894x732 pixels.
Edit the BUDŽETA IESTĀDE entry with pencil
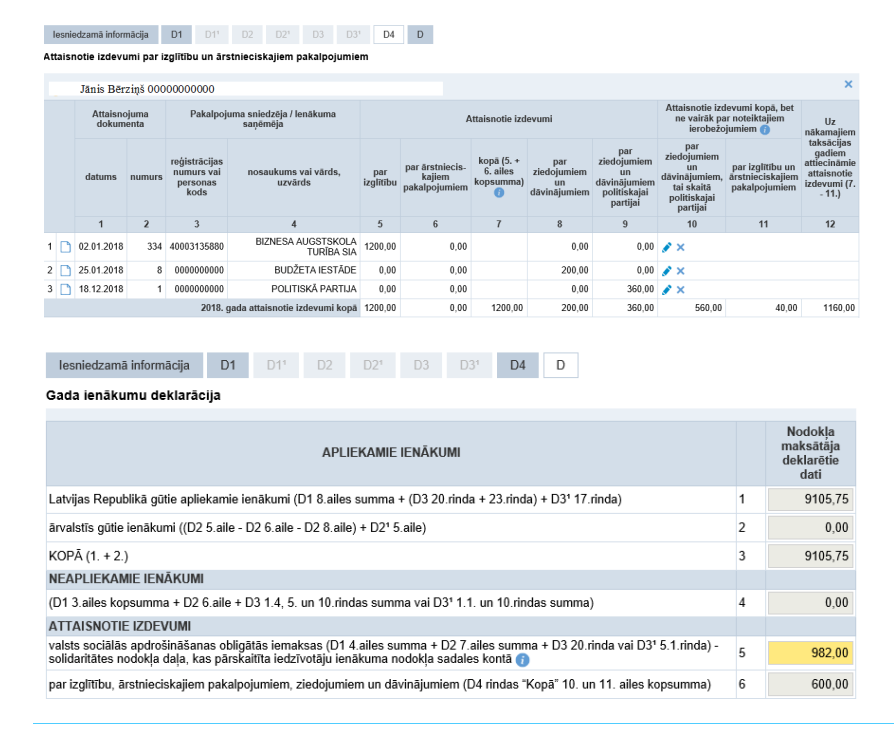pyautogui.click(x=667, y=271)
